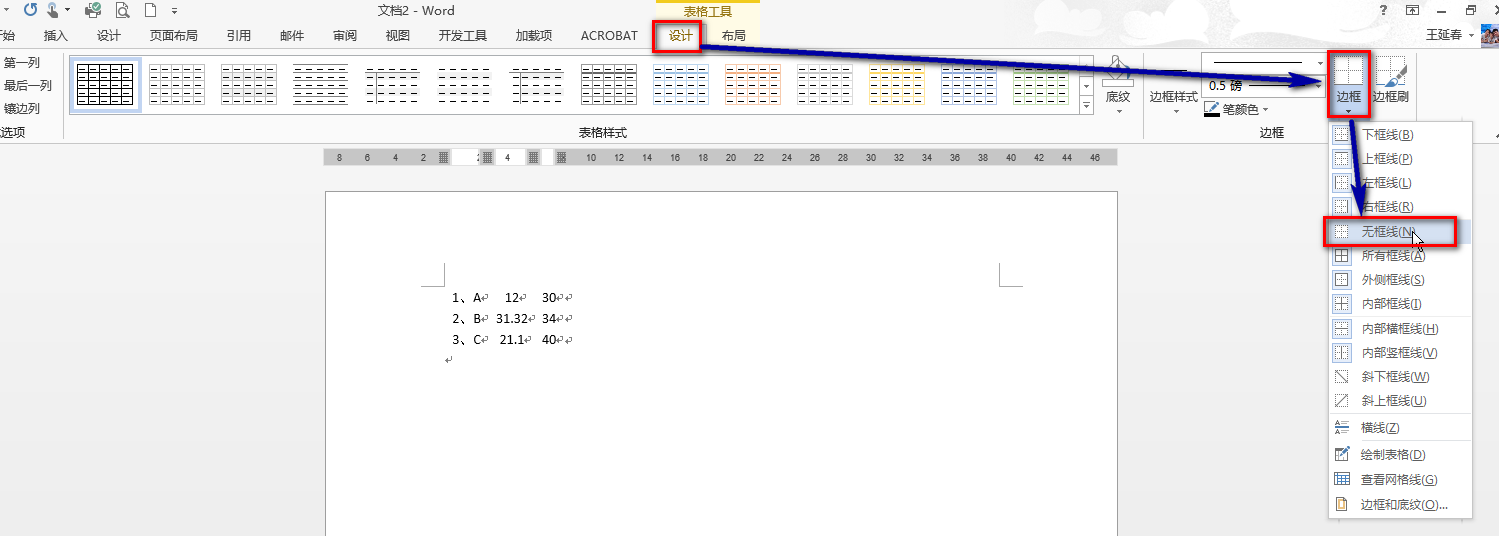
Task: Click the table cell containing 21.1
Action: [x=514, y=339]
